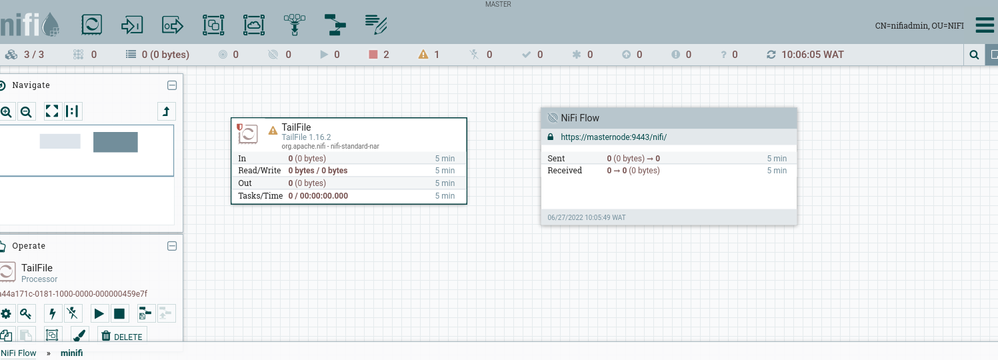Collapse the Operate panel
Viewport: 998px width, 360px height.
coord(172,246)
